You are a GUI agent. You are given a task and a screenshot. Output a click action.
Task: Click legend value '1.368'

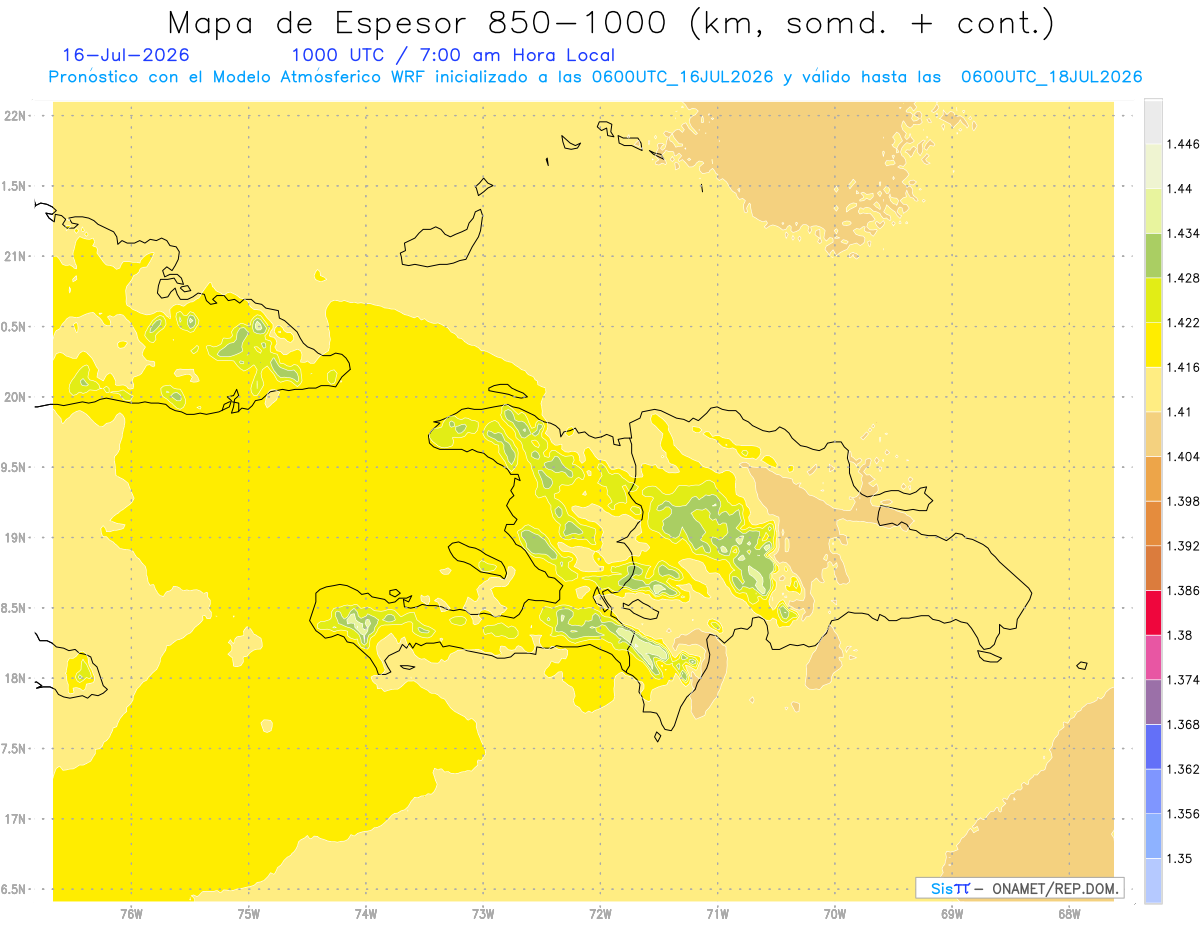(x=1183, y=725)
